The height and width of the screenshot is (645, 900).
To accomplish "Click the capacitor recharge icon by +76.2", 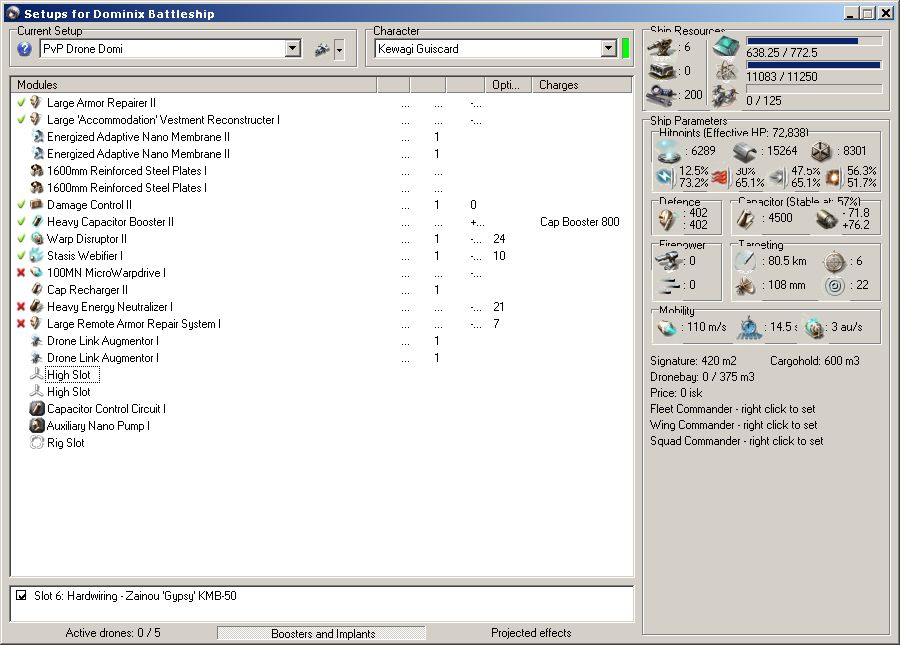I will (826, 219).
